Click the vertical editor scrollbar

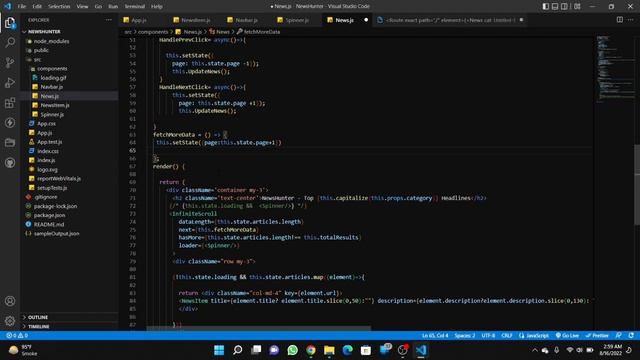point(637,184)
